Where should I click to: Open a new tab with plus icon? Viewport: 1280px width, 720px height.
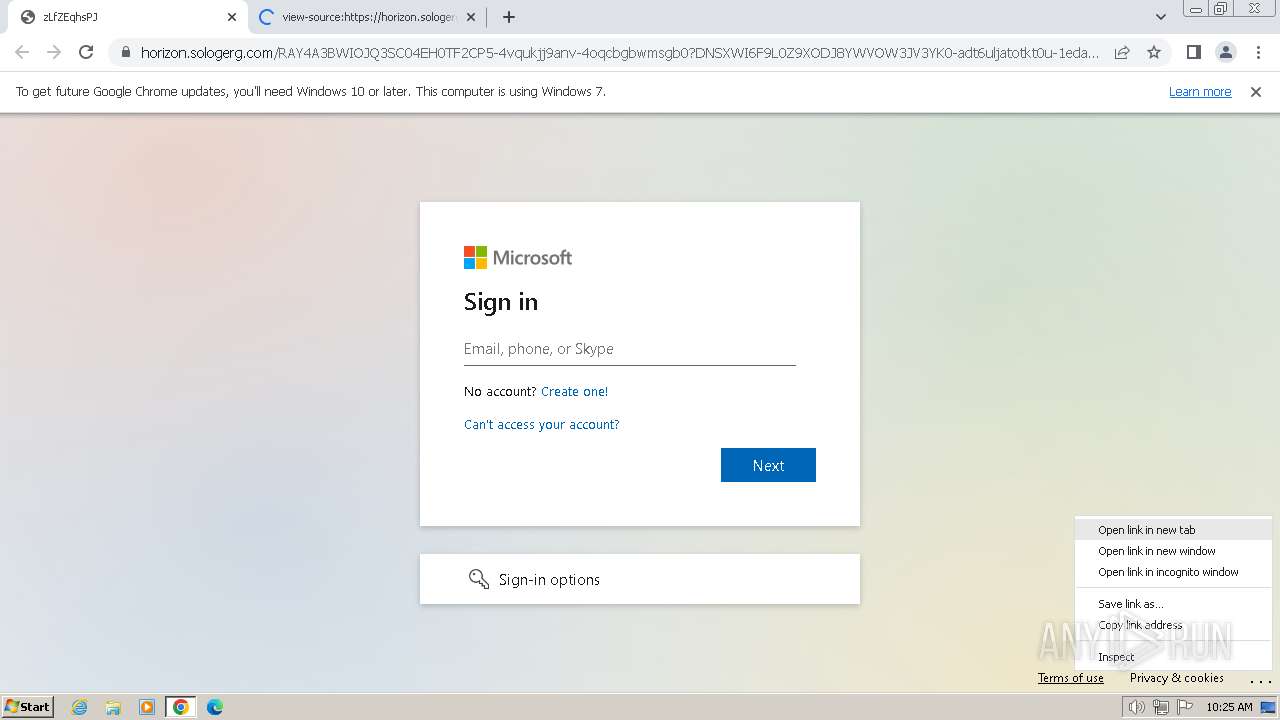click(508, 17)
